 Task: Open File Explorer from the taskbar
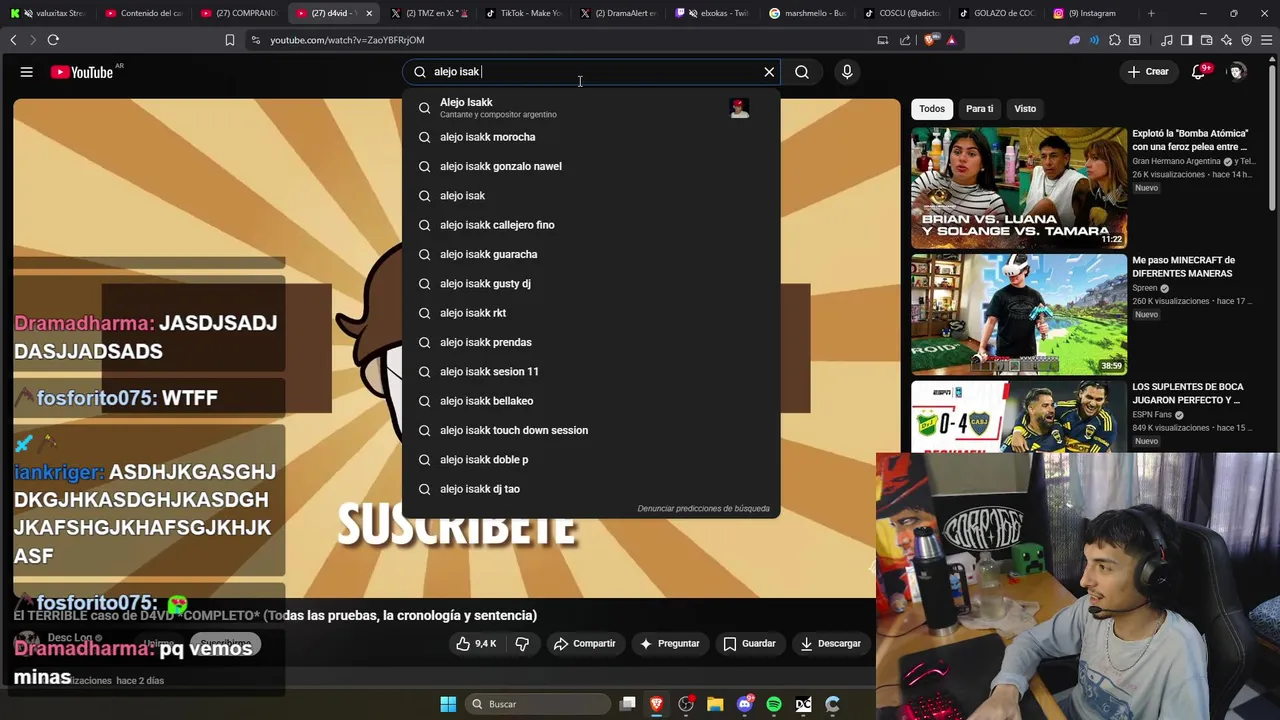pos(715,704)
